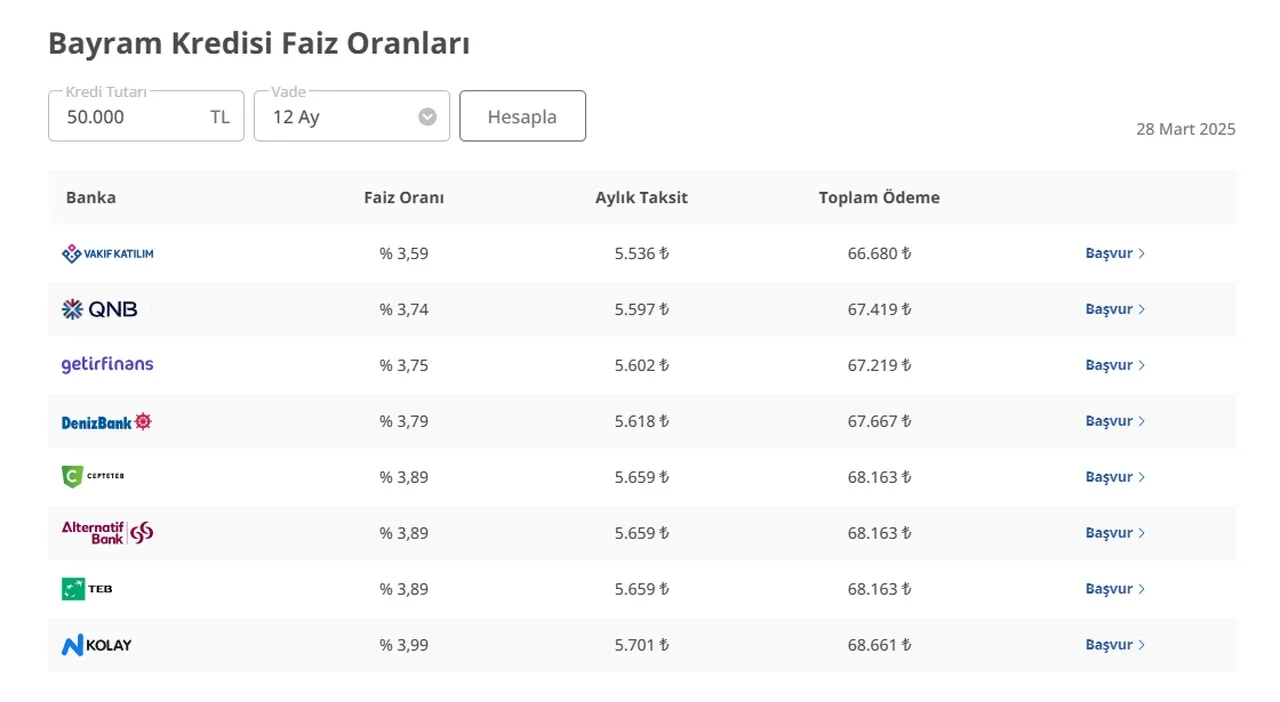The image size is (1280, 702).
Task: Click the QNB bank logo
Action: 99,310
